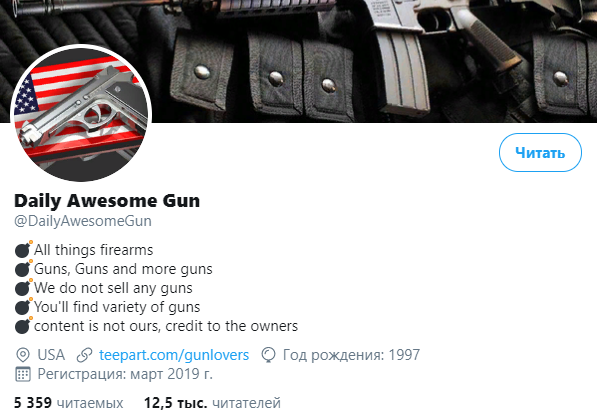The image size is (597, 419).
Task: Open the teepart.com/gunlovers link
Action: (x=174, y=355)
